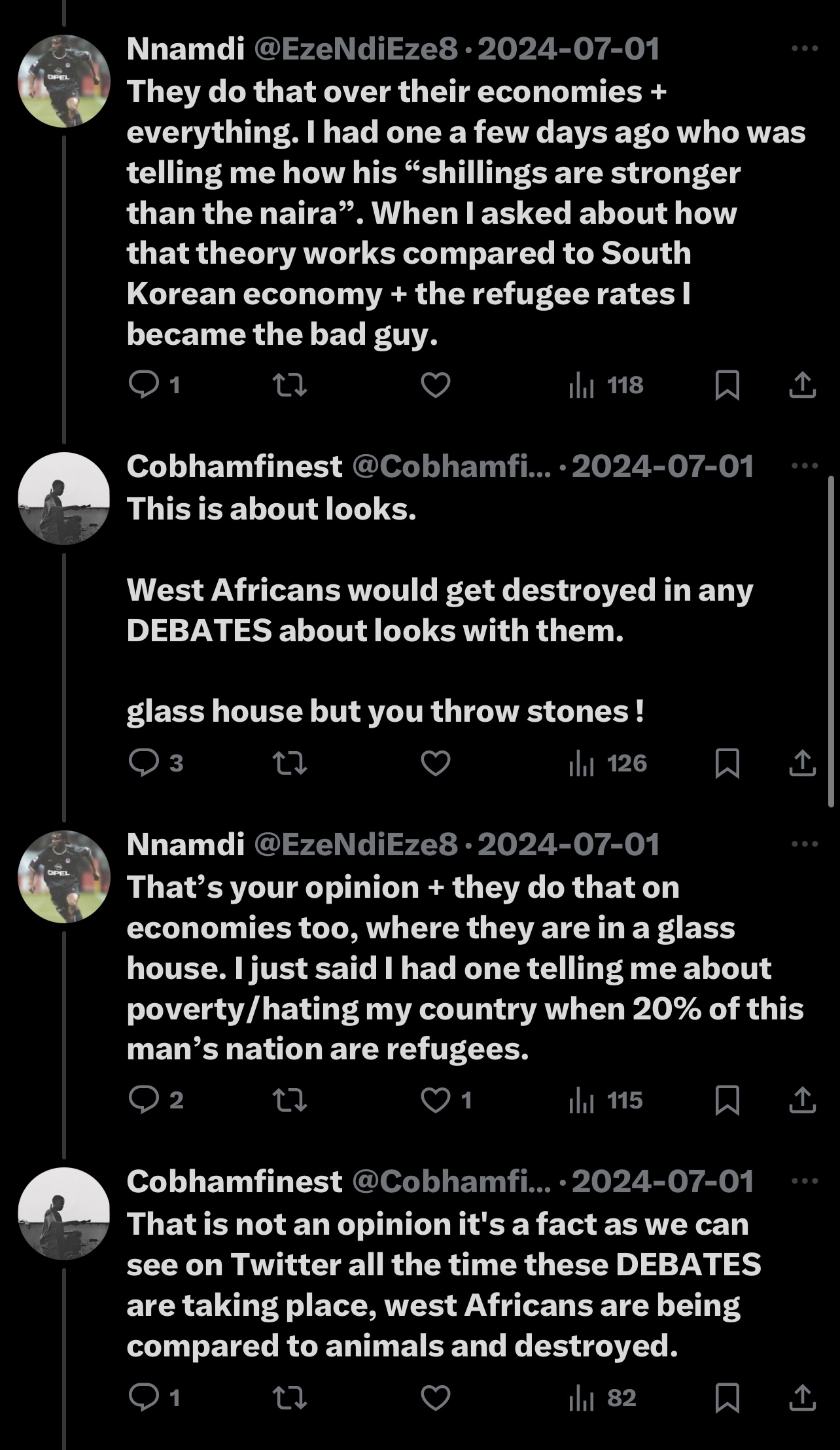Open three-dot menu on glass house tweet
Image resolution: width=840 pixels, height=1450 pixels.
pyautogui.click(x=804, y=467)
